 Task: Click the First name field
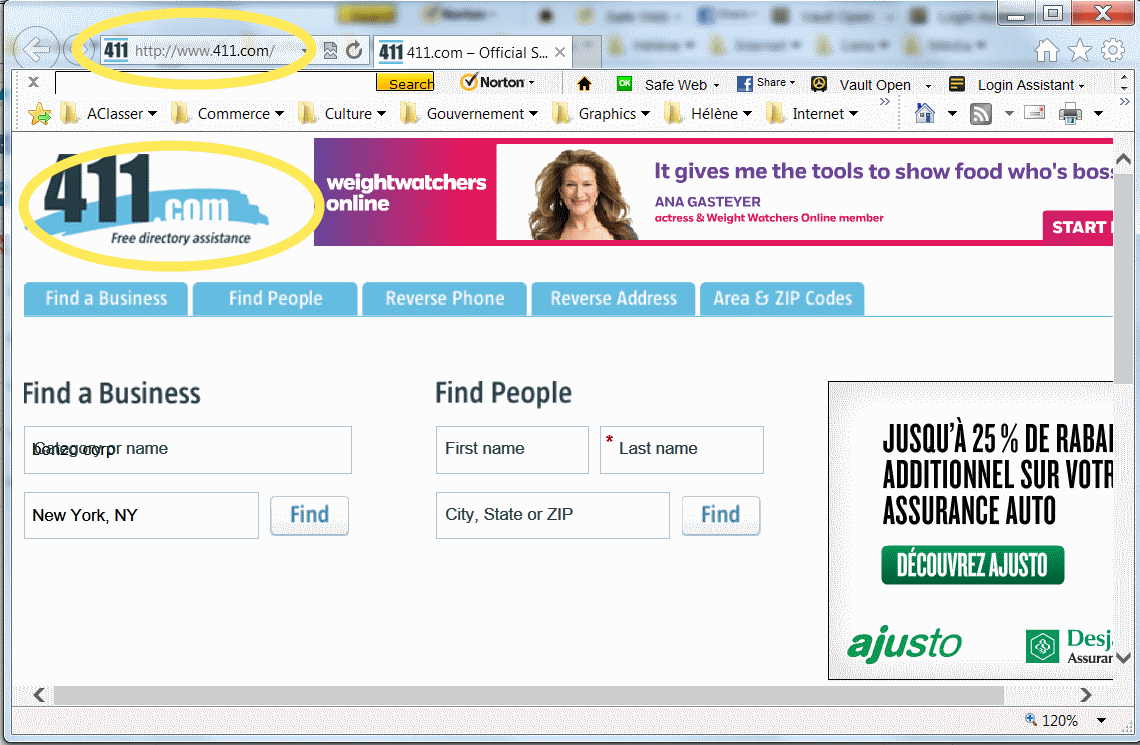click(x=512, y=450)
